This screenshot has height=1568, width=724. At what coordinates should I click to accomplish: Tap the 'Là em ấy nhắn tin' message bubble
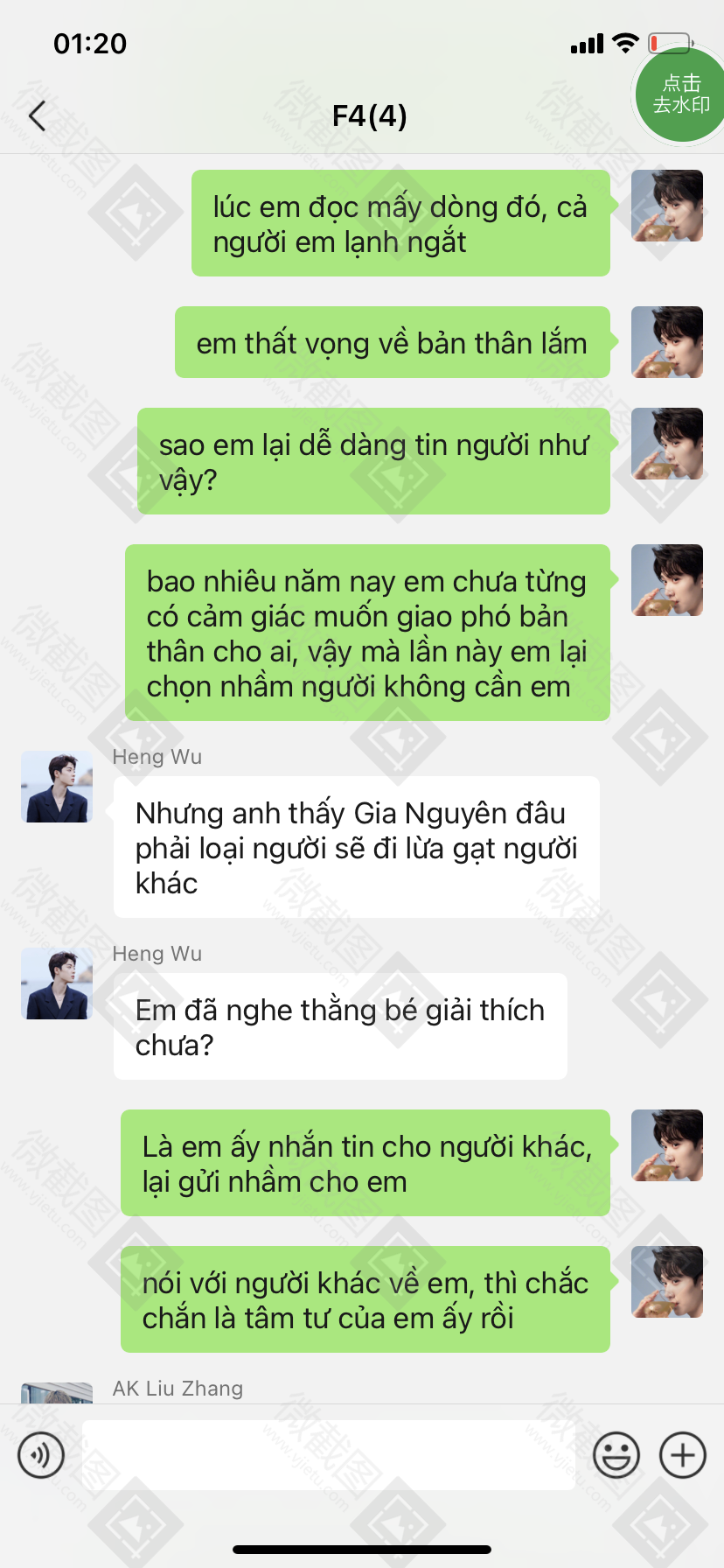(365, 1163)
